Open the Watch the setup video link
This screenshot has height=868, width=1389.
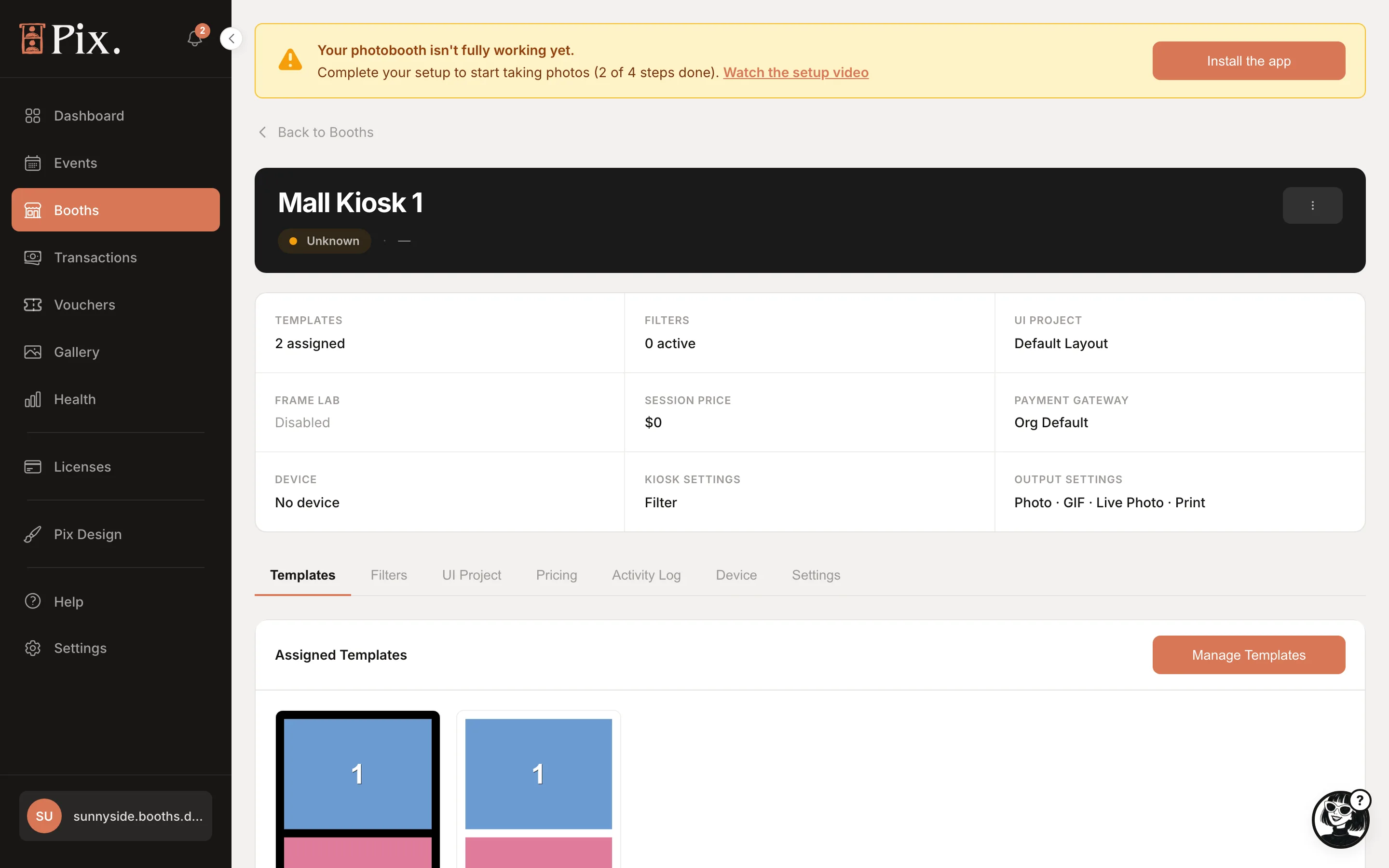pos(795,72)
